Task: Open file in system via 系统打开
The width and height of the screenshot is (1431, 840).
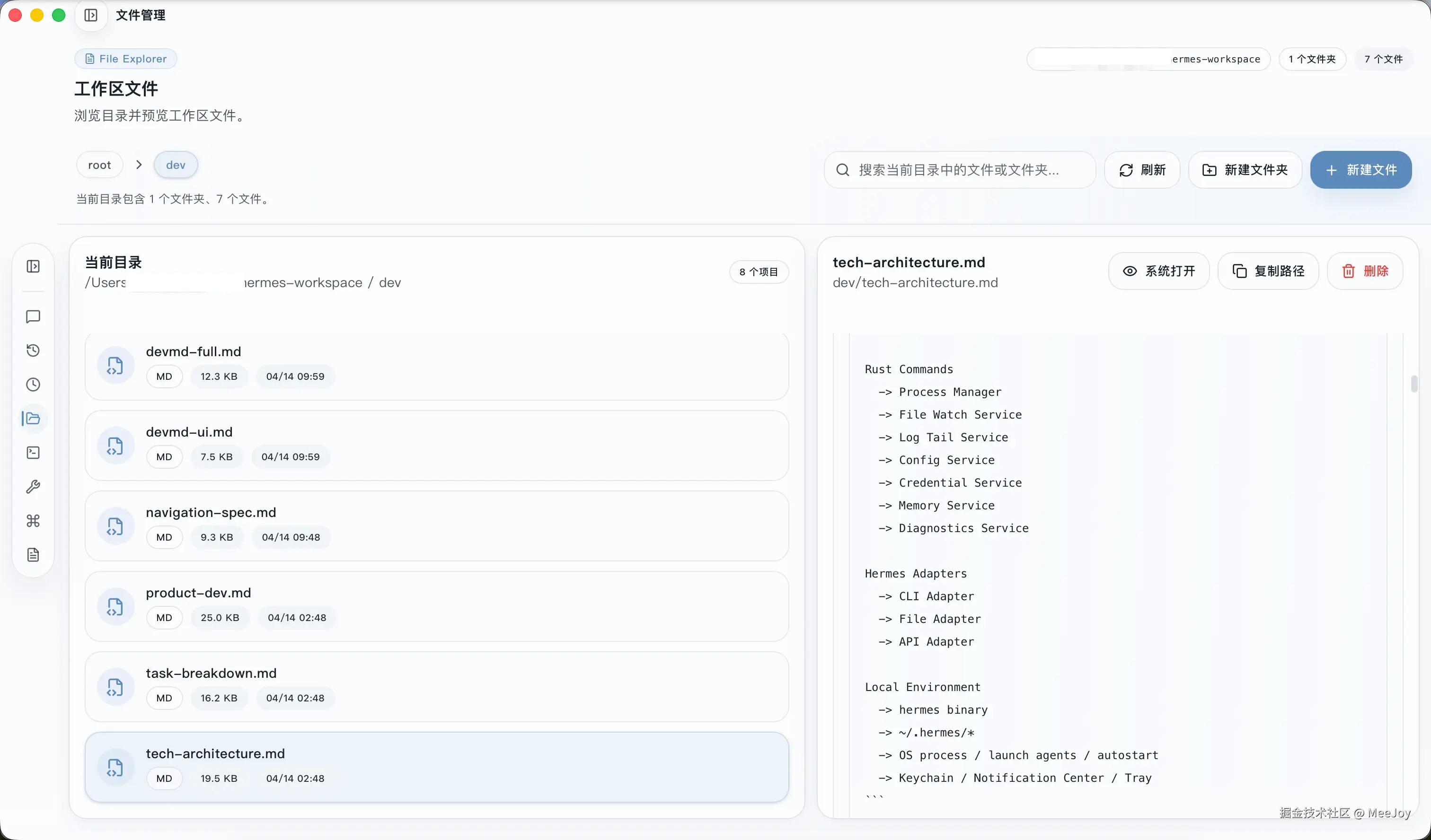Action: 1158,271
